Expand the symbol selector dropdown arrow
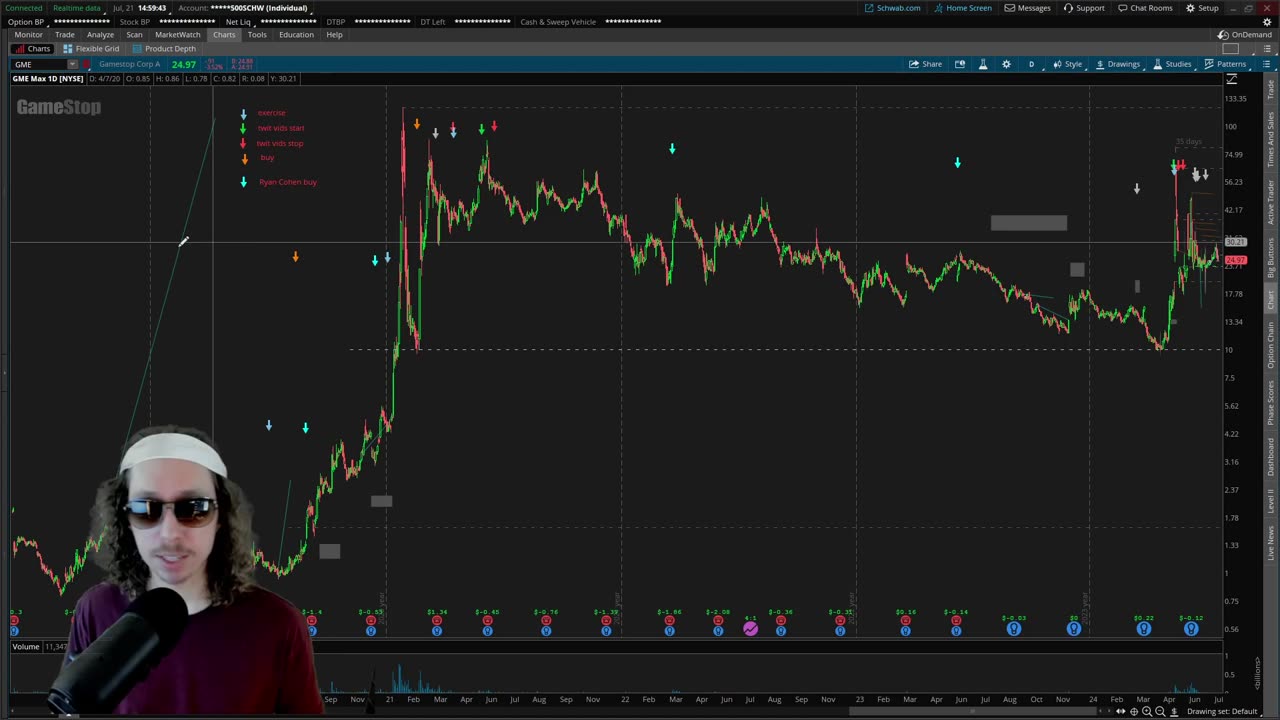The image size is (1280, 720). coord(72,64)
